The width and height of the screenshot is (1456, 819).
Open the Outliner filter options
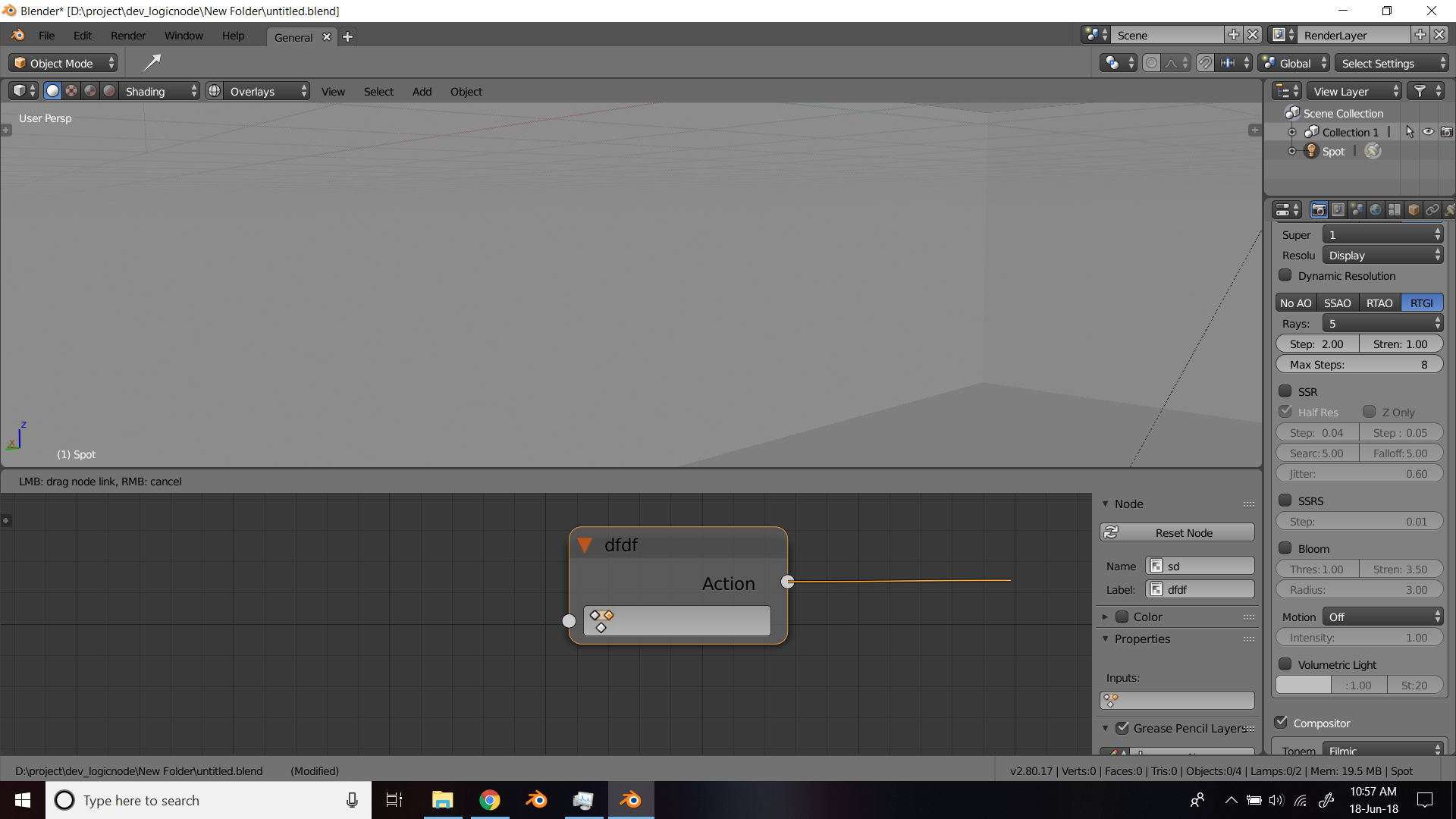pyautogui.click(x=1419, y=90)
